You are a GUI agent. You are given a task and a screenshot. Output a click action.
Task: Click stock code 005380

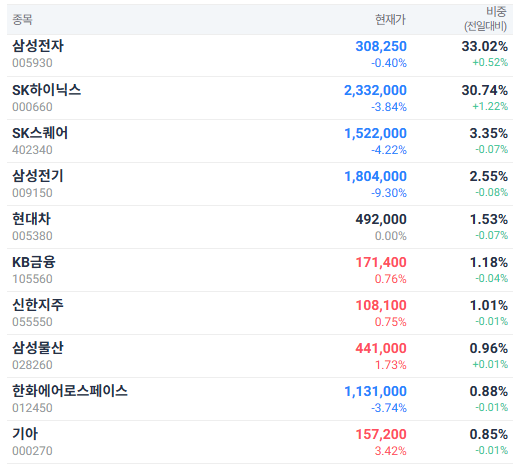pos(32,236)
